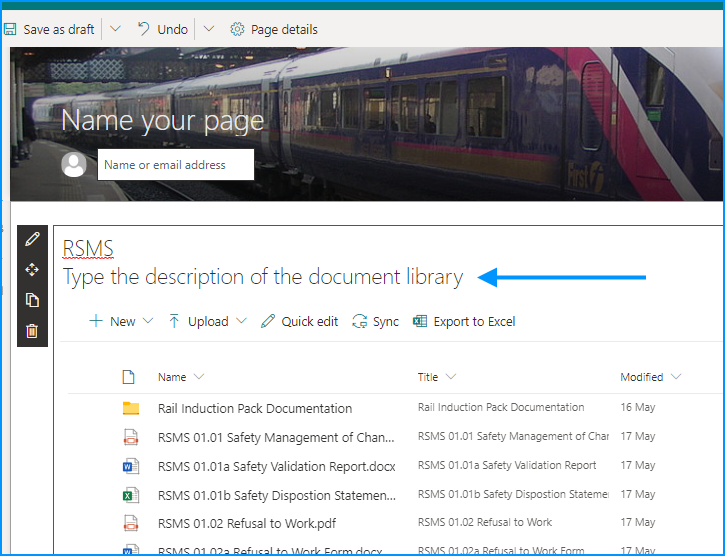Image resolution: width=725 pixels, height=556 pixels.
Task: Open Rail Induction Pack Documentation folder
Action: tap(255, 408)
